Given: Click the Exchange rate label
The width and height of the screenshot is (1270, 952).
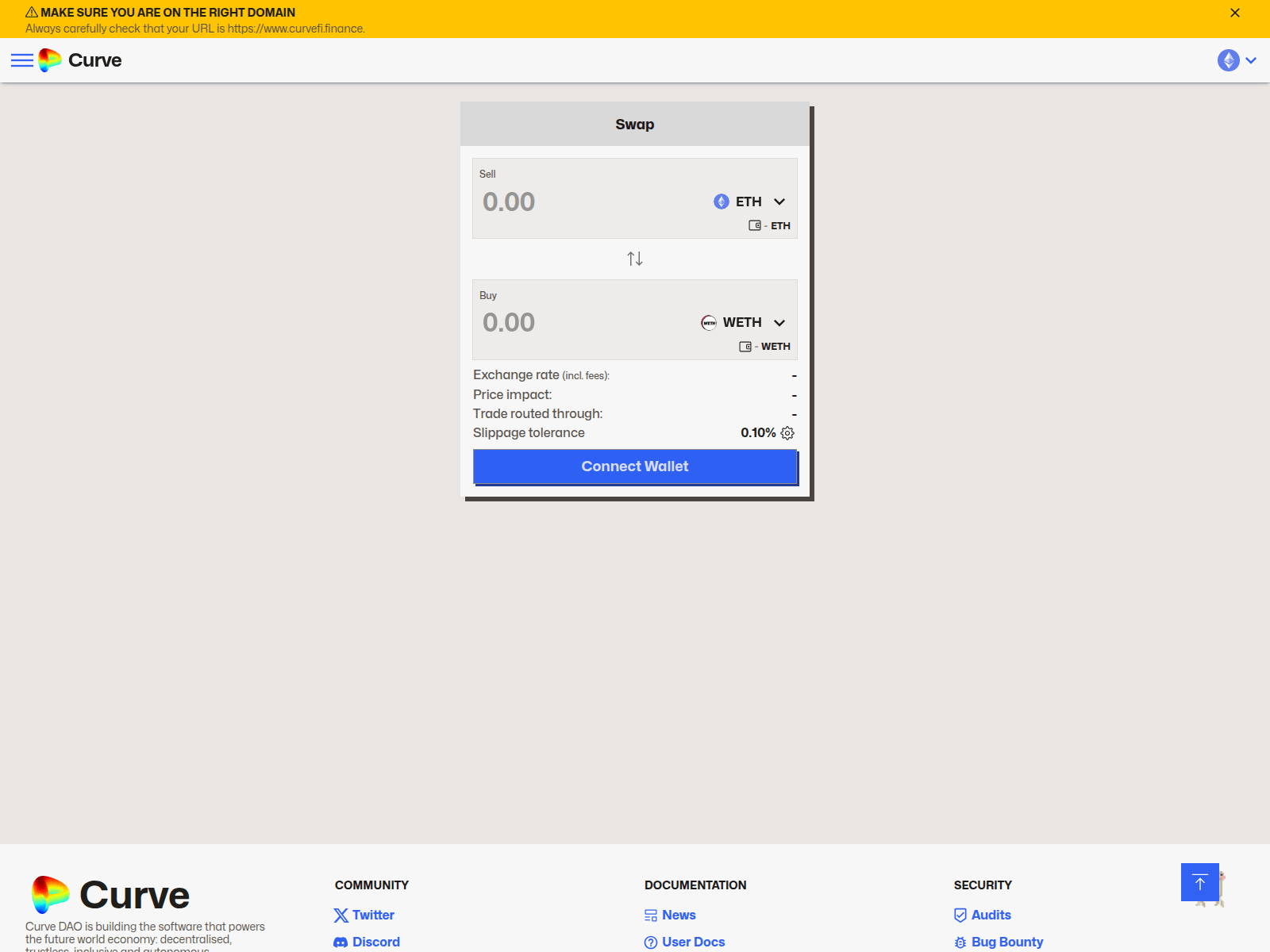Looking at the screenshot, I should pos(541,375).
